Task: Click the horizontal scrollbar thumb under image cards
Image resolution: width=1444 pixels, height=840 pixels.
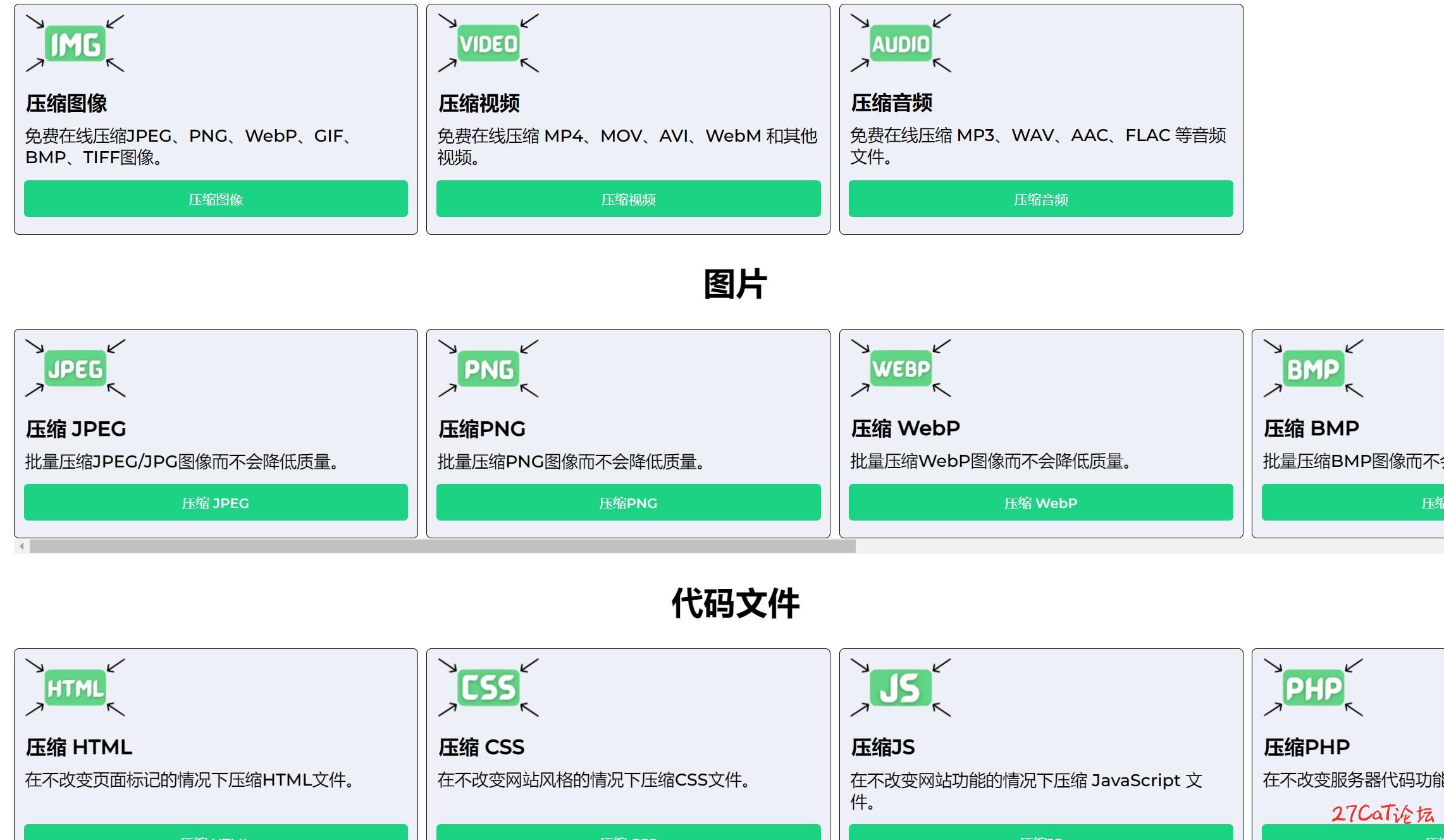Action: tap(443, 546)
